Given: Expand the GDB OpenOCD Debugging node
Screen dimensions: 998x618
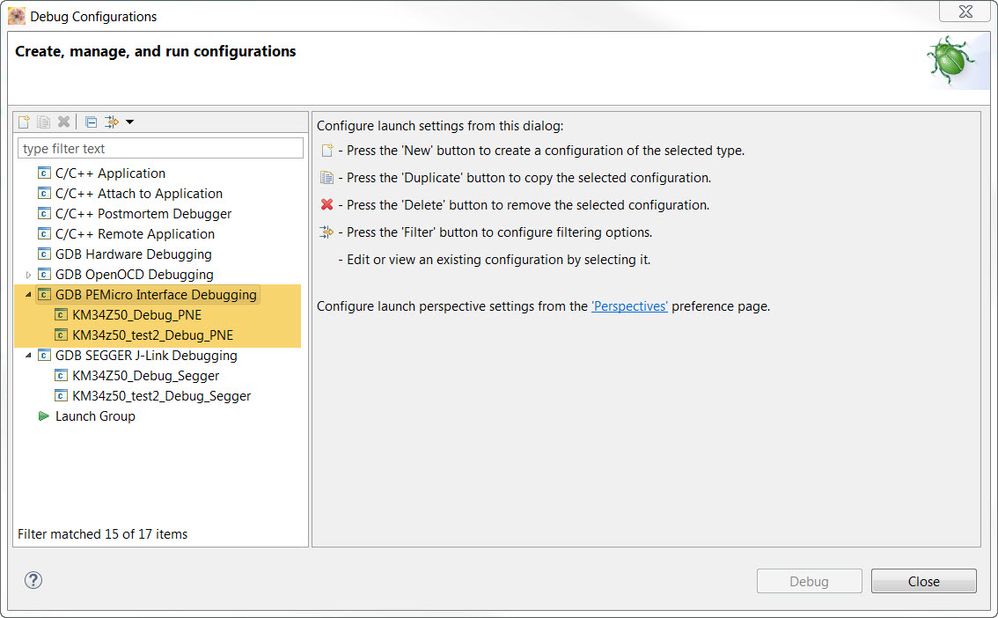Looking at the screenshot, I should (x=28, y=274).
